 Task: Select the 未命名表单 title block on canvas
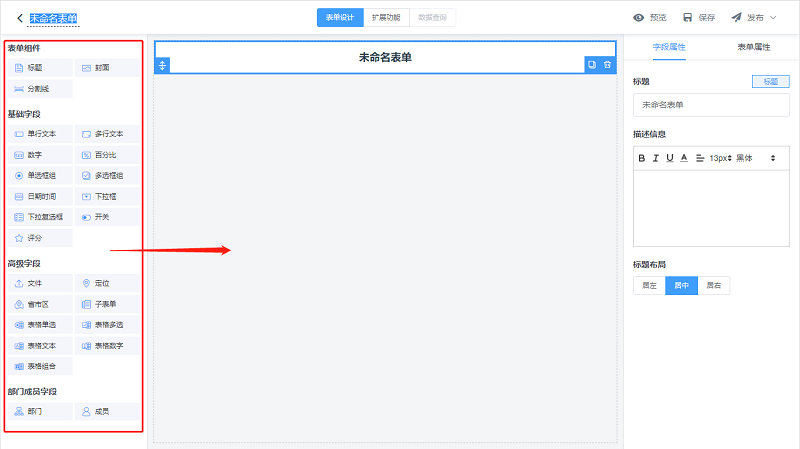[x=385, y=57]
